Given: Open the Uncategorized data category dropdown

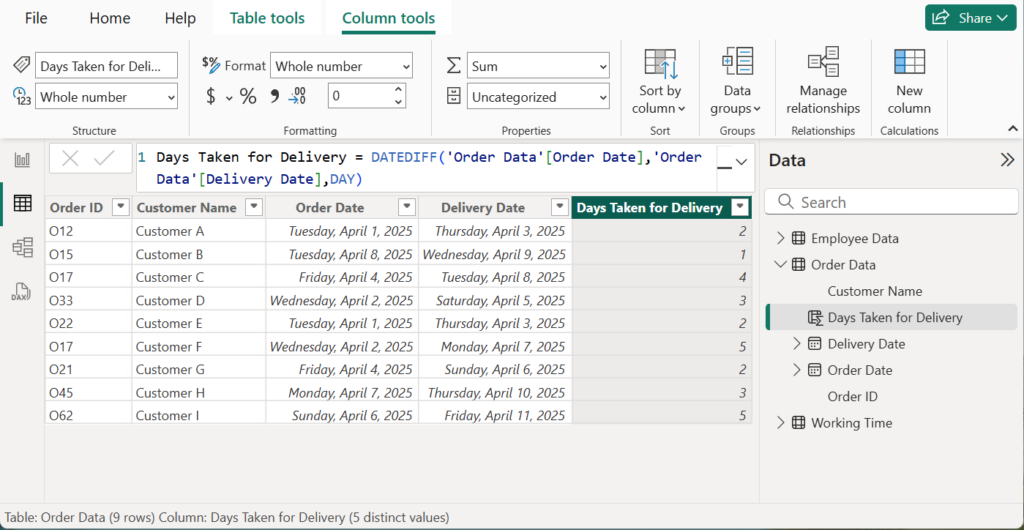Looking at the screenshot, I should point(539,97).
